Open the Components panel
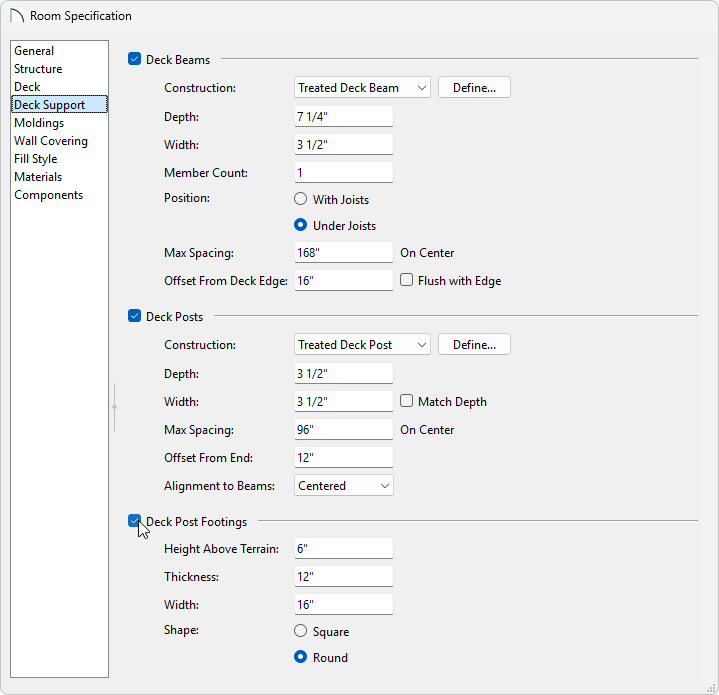The height and width of the screenshot is (695, 719). pos(59,195)
